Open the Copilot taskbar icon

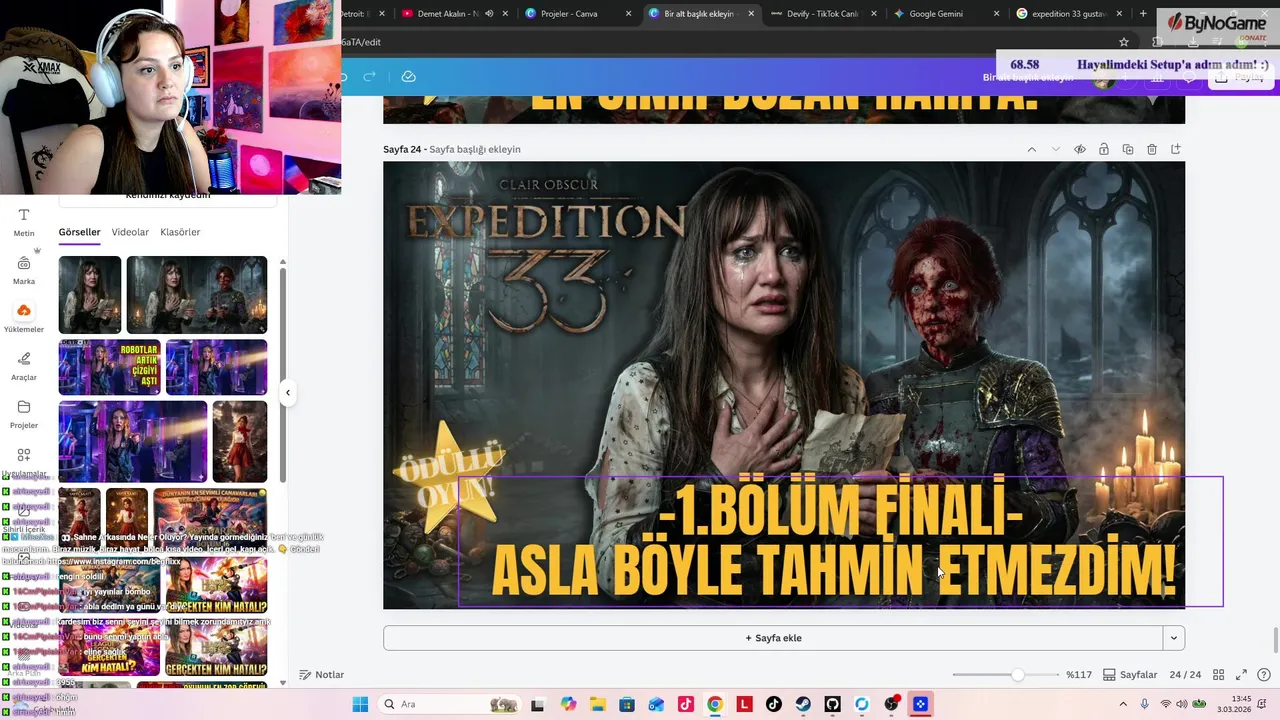(568, 704)
